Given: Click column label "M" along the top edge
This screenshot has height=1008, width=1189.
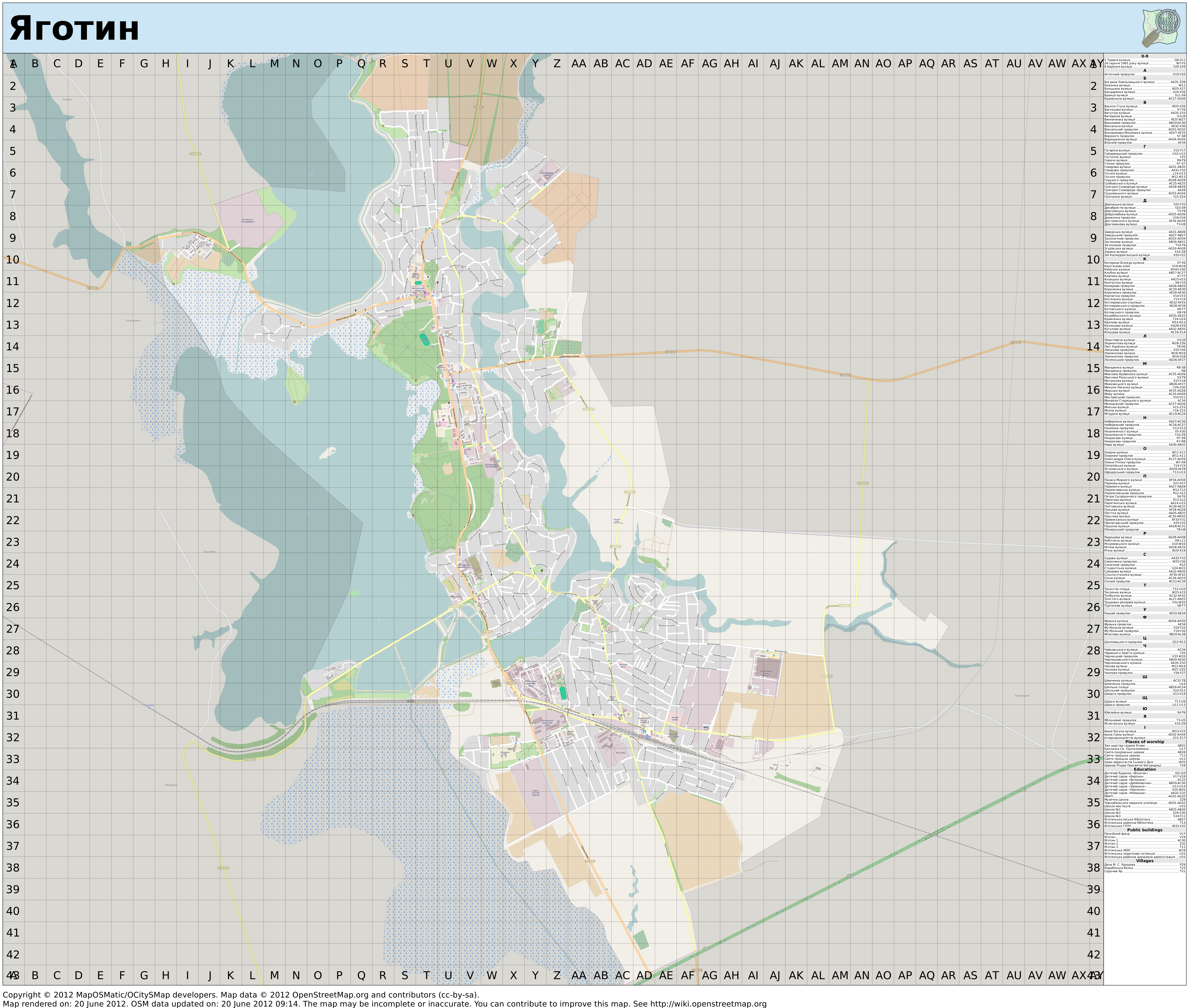Looking at the screenshot, I should (x=274, y=63).
